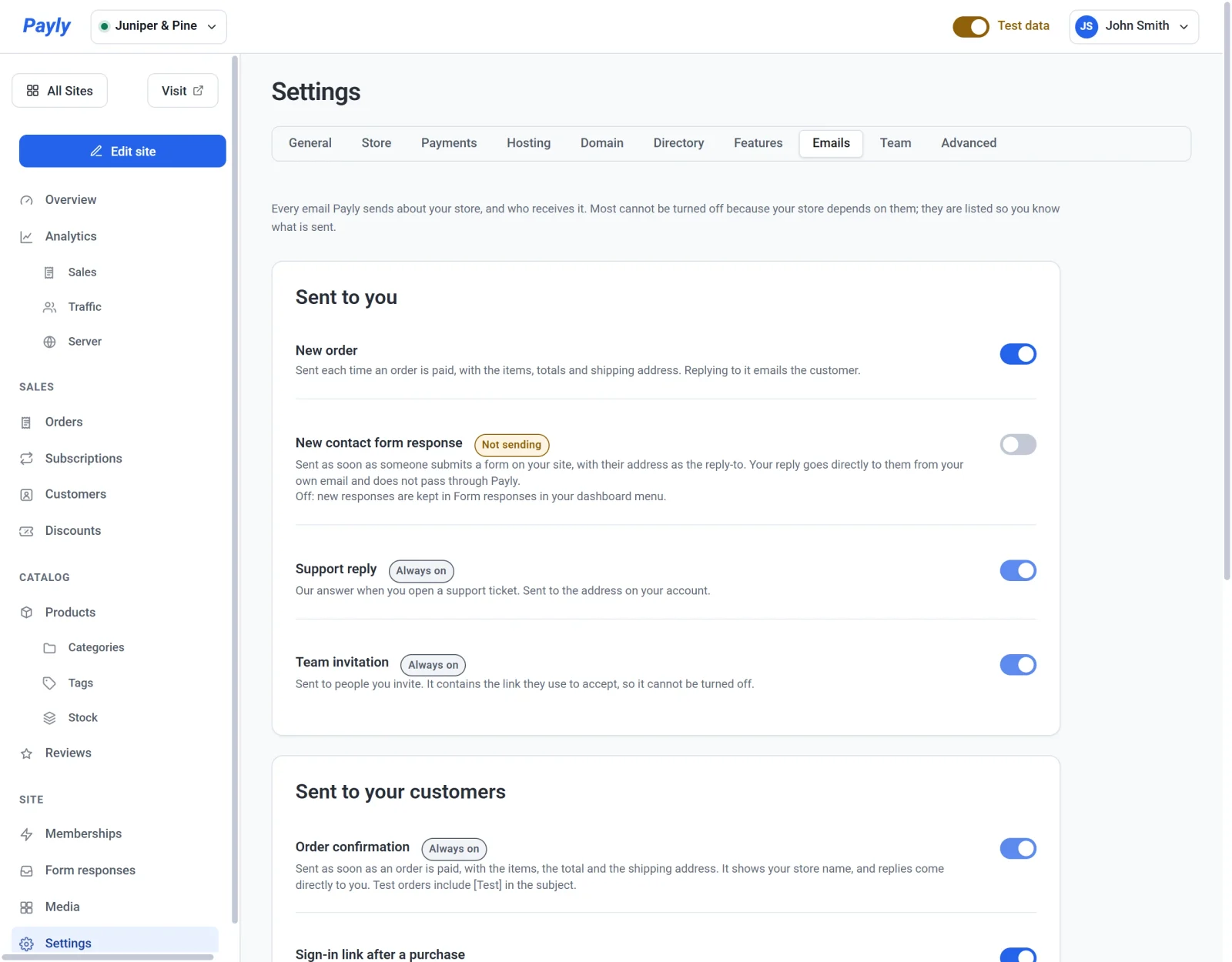1232x962 pixels.
Task: Open the Team tab
Action: tap(896, 143)
